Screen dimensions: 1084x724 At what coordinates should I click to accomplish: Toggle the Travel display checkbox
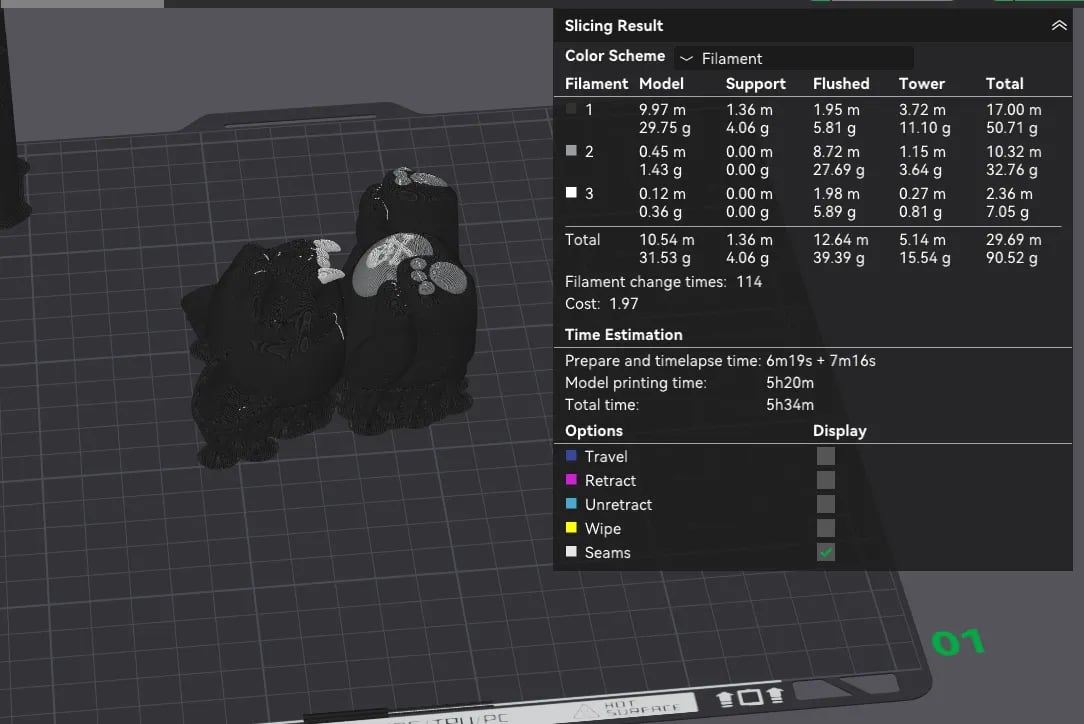[825, 456]
